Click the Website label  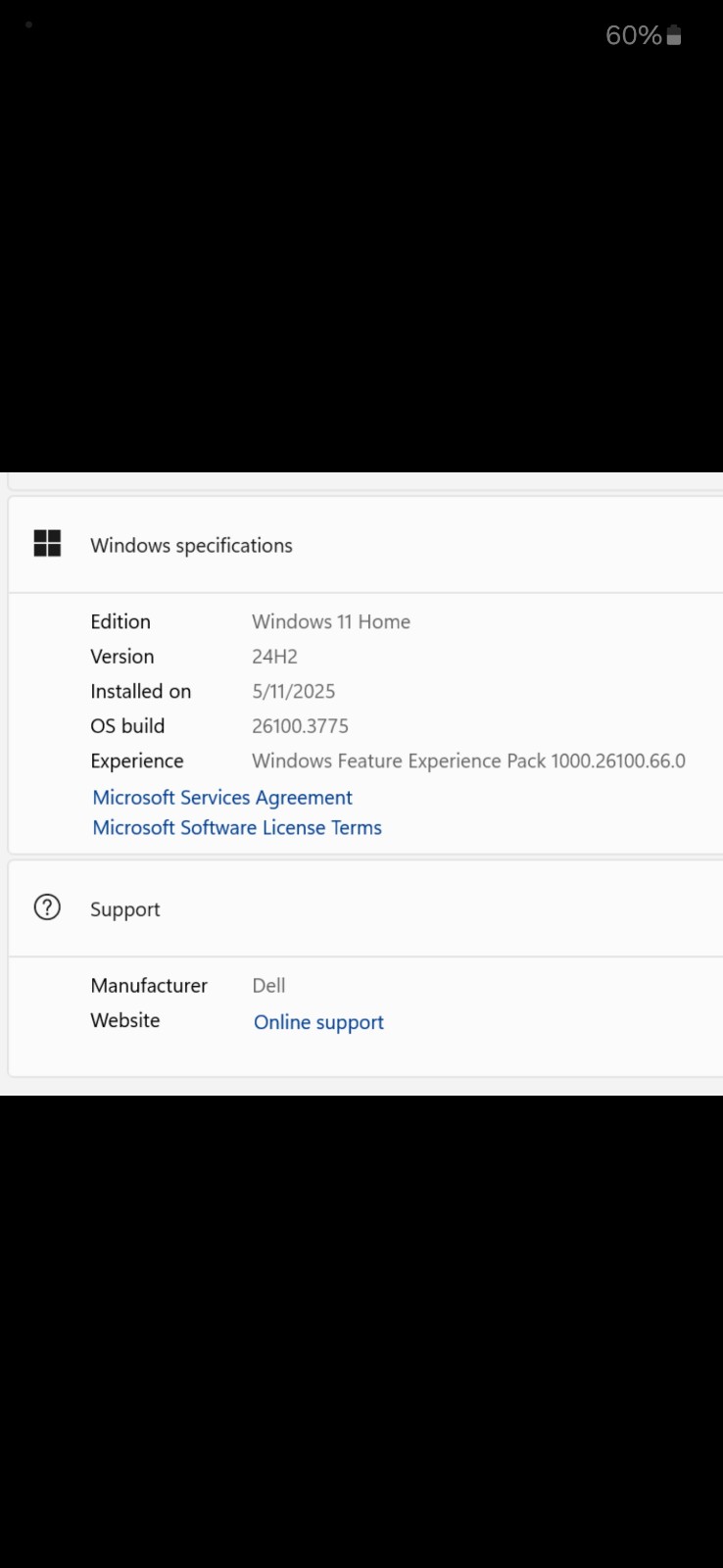pos(125,1020)
